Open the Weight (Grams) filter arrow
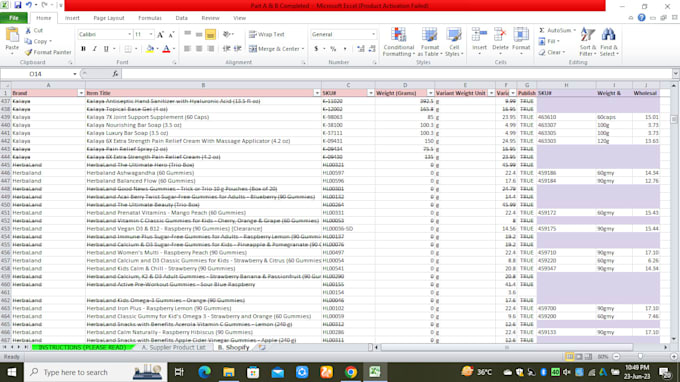 [x=430, y=93]
